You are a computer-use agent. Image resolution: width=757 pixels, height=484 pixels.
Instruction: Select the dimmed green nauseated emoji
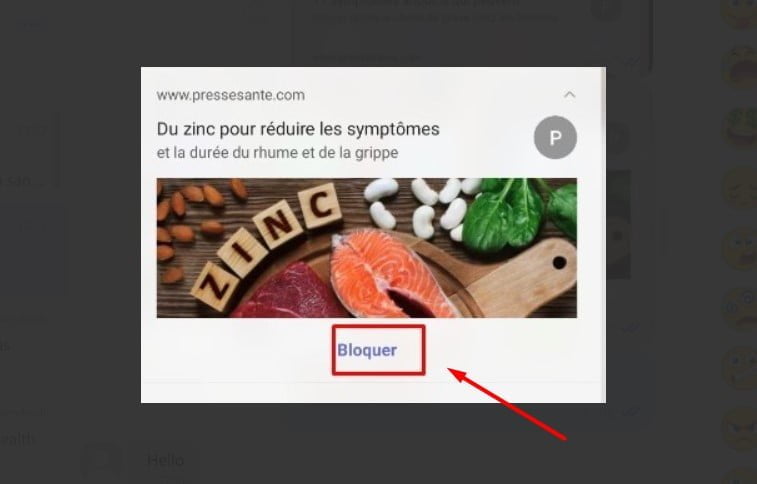tap(741, 128)
